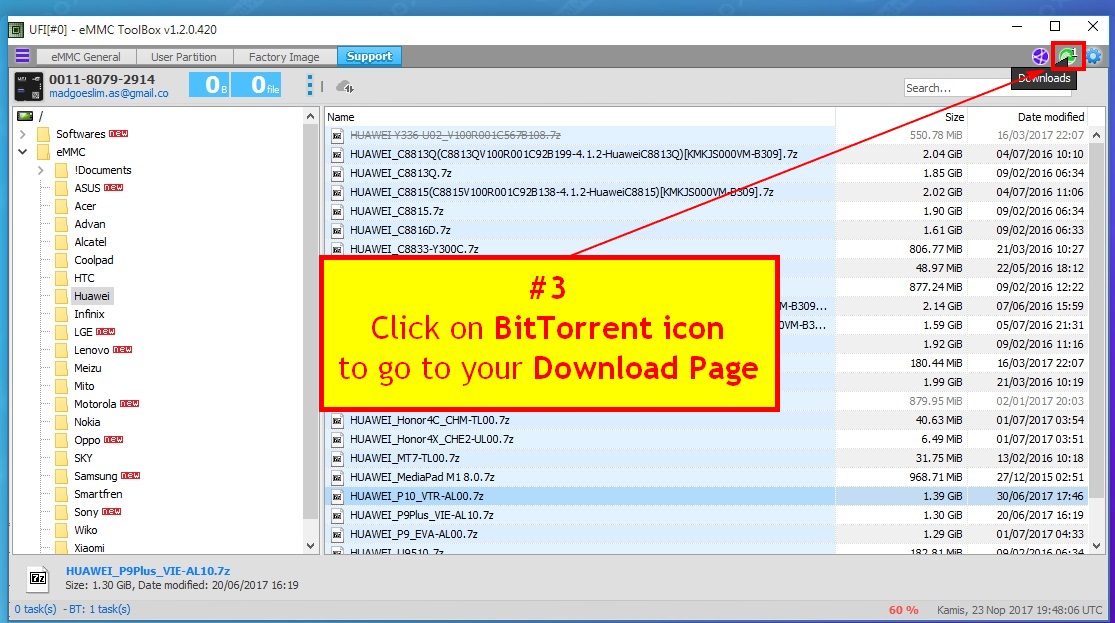Click file list scroll down arrow
1115x623 pixels.
coord(1097,545)
